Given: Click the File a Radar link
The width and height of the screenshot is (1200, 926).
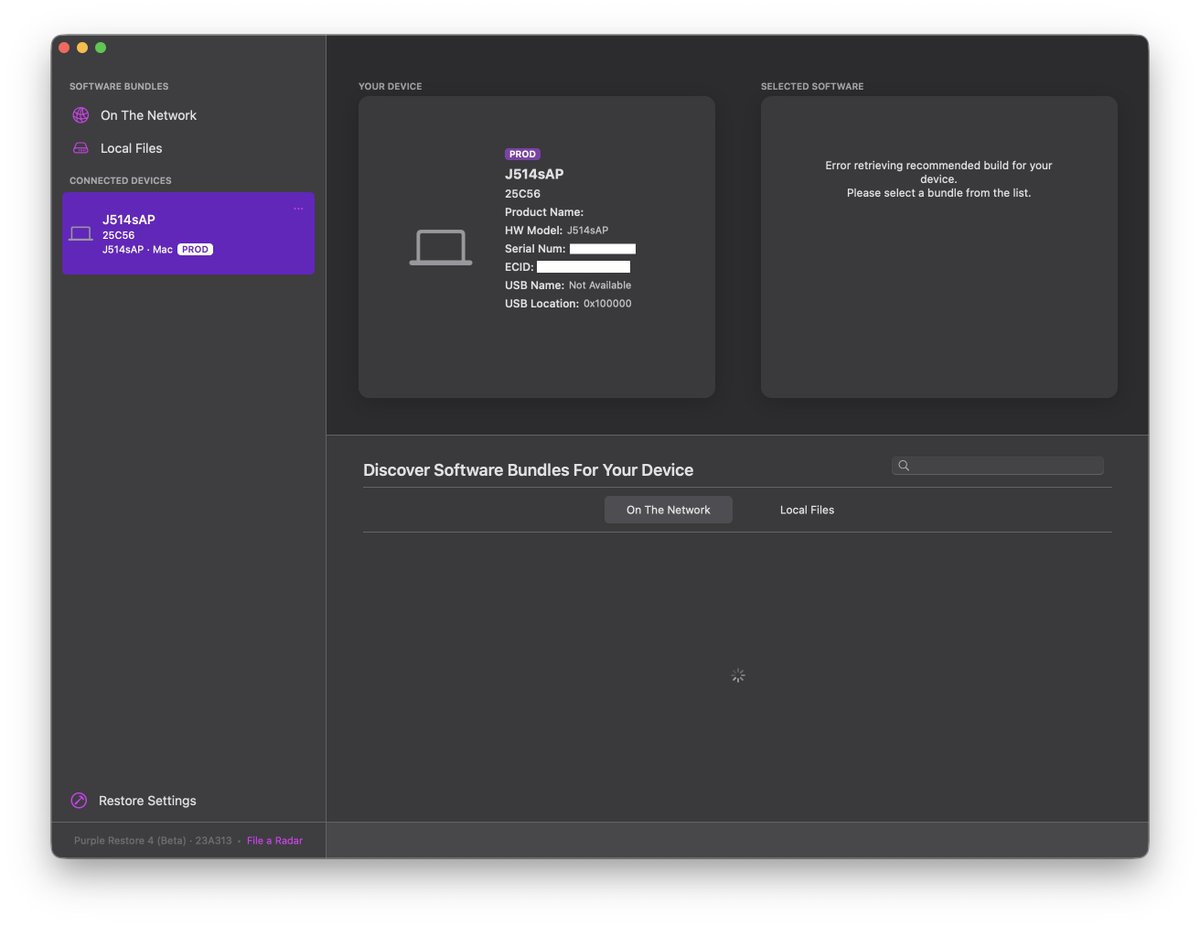Looking at the screenshot, I should pyautogui.click(x=275, y=841).
